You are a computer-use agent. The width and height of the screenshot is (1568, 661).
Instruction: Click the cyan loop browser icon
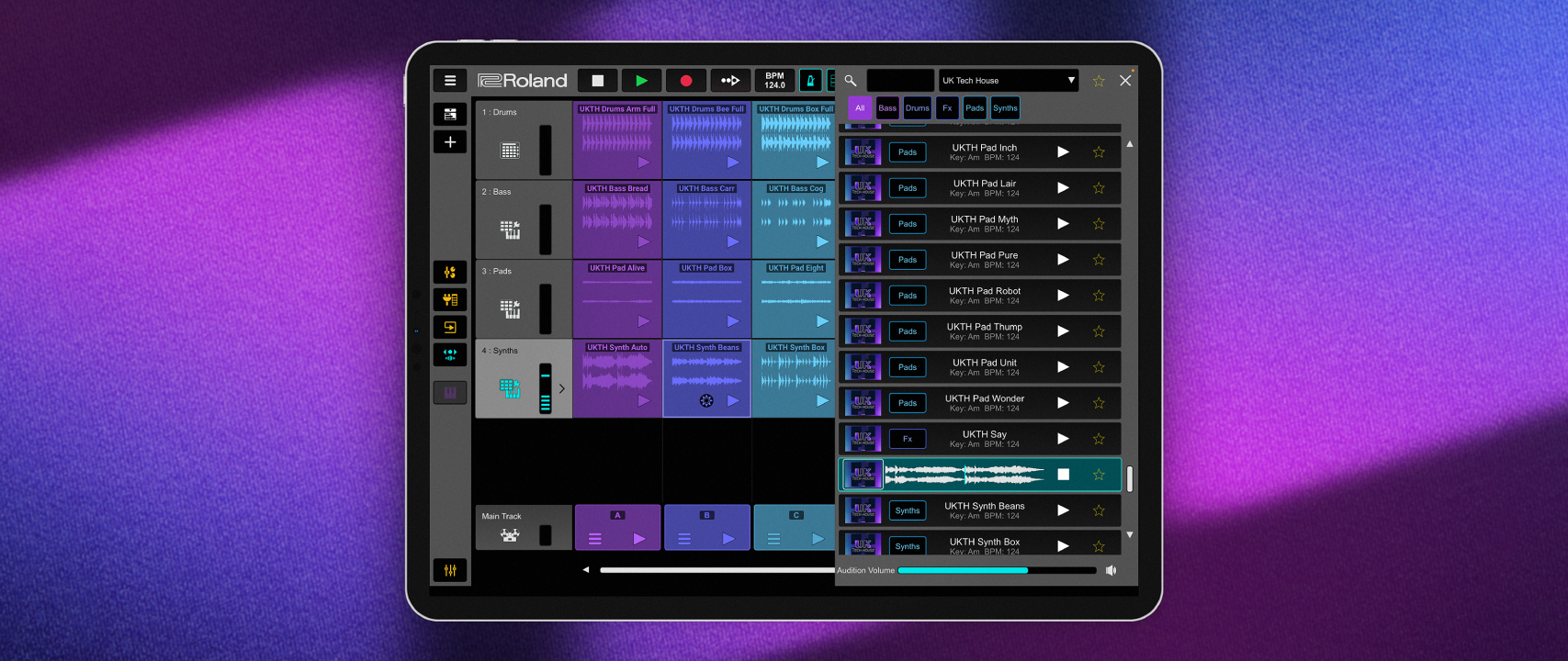click(x=450, y=353)
